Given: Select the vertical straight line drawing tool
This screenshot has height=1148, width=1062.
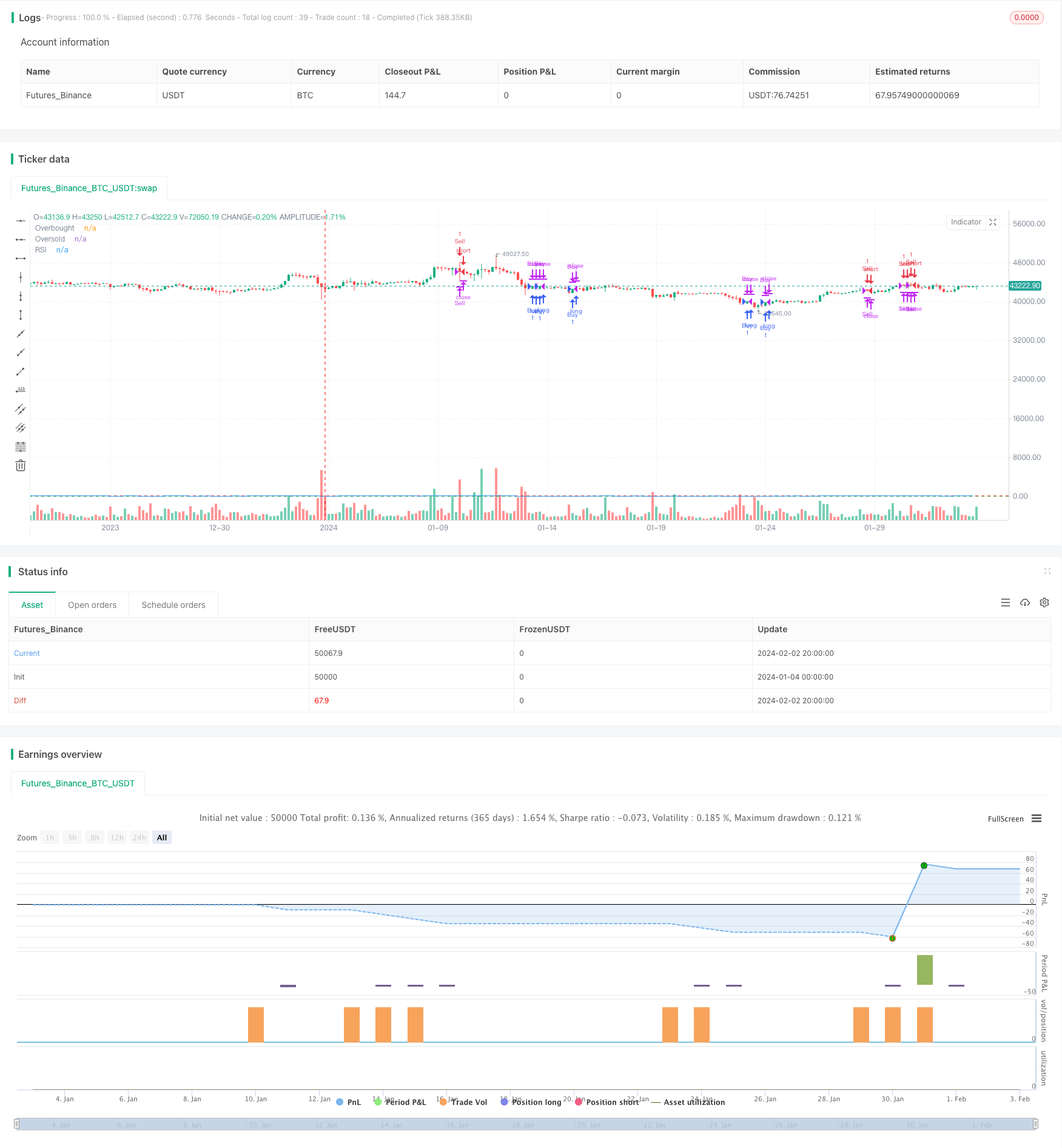Looking at the screenshot, I should tap(21, 277).
